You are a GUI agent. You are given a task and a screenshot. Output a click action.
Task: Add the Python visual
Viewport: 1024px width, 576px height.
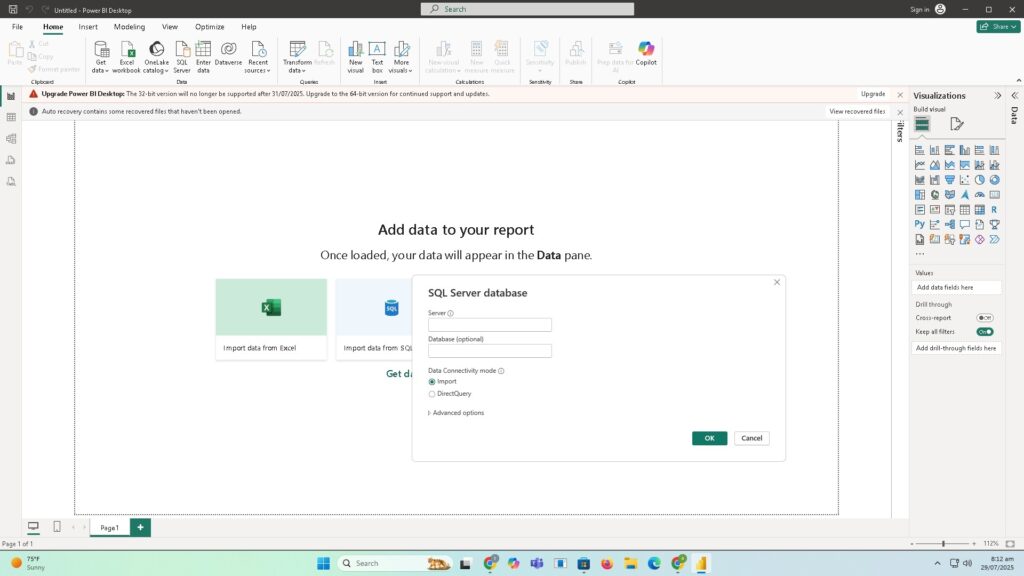920,225
